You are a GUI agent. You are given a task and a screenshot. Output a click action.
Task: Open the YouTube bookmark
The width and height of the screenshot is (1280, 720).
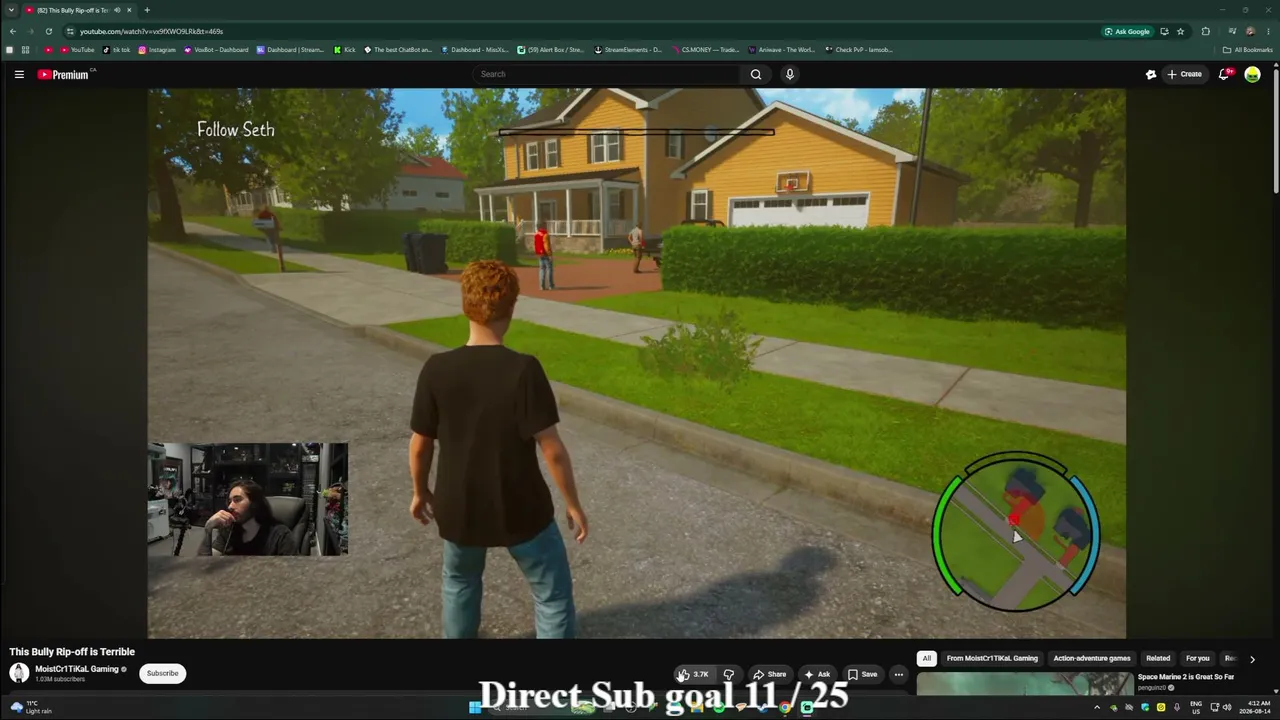(x=77, y=50)
